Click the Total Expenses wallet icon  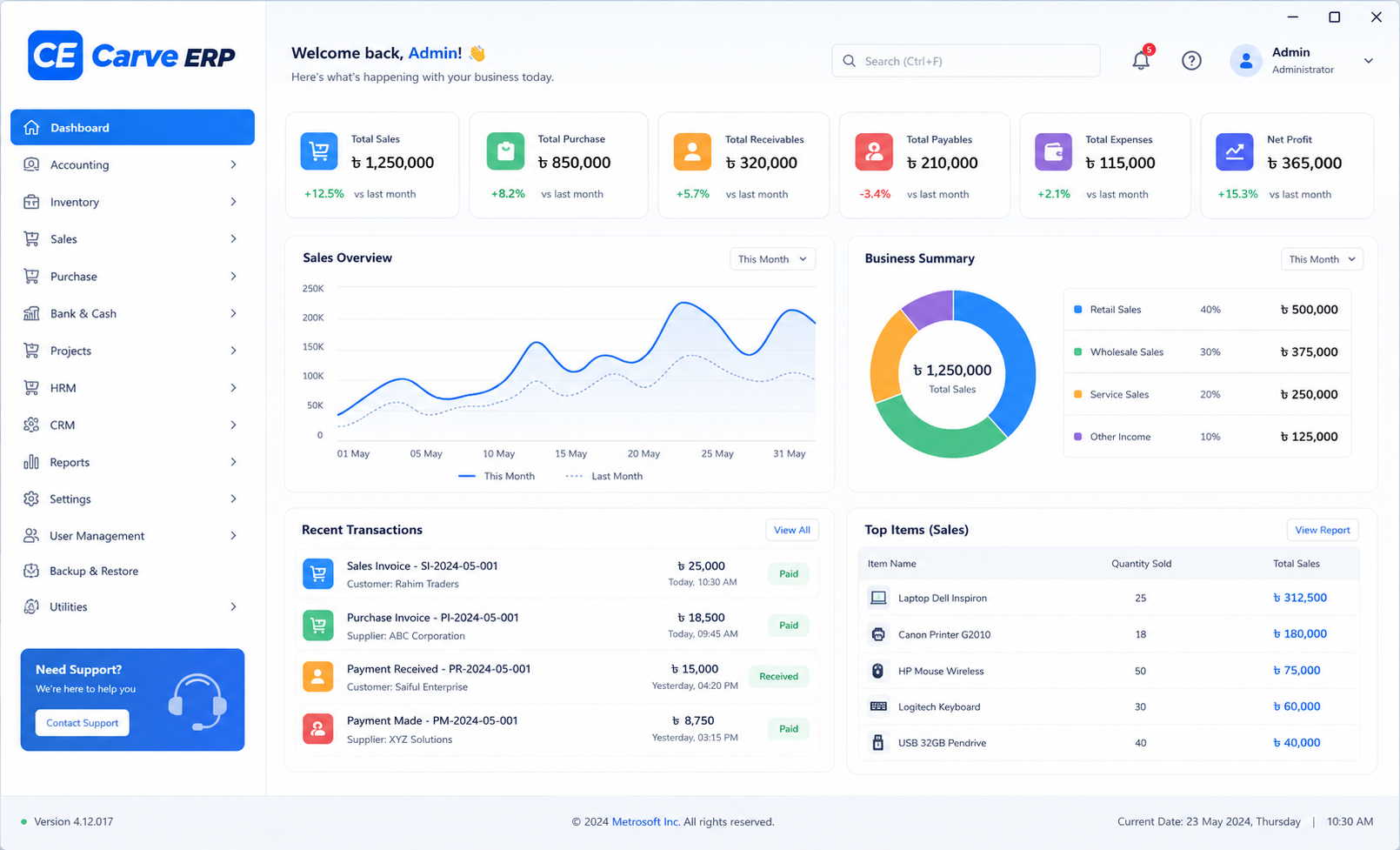[x=1053, y=151]
